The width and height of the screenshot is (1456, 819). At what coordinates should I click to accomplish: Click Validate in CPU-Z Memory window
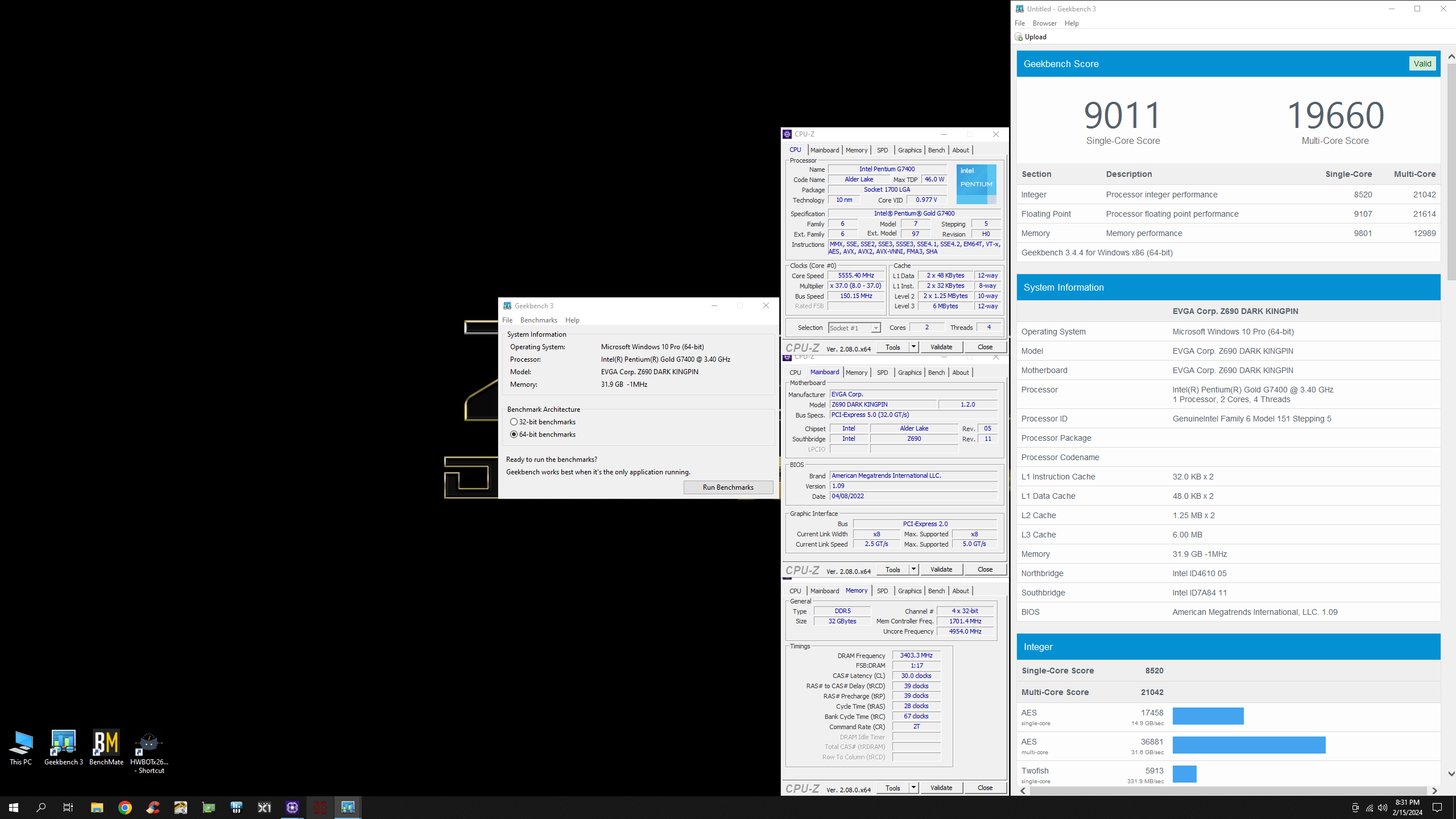(941, 788)
